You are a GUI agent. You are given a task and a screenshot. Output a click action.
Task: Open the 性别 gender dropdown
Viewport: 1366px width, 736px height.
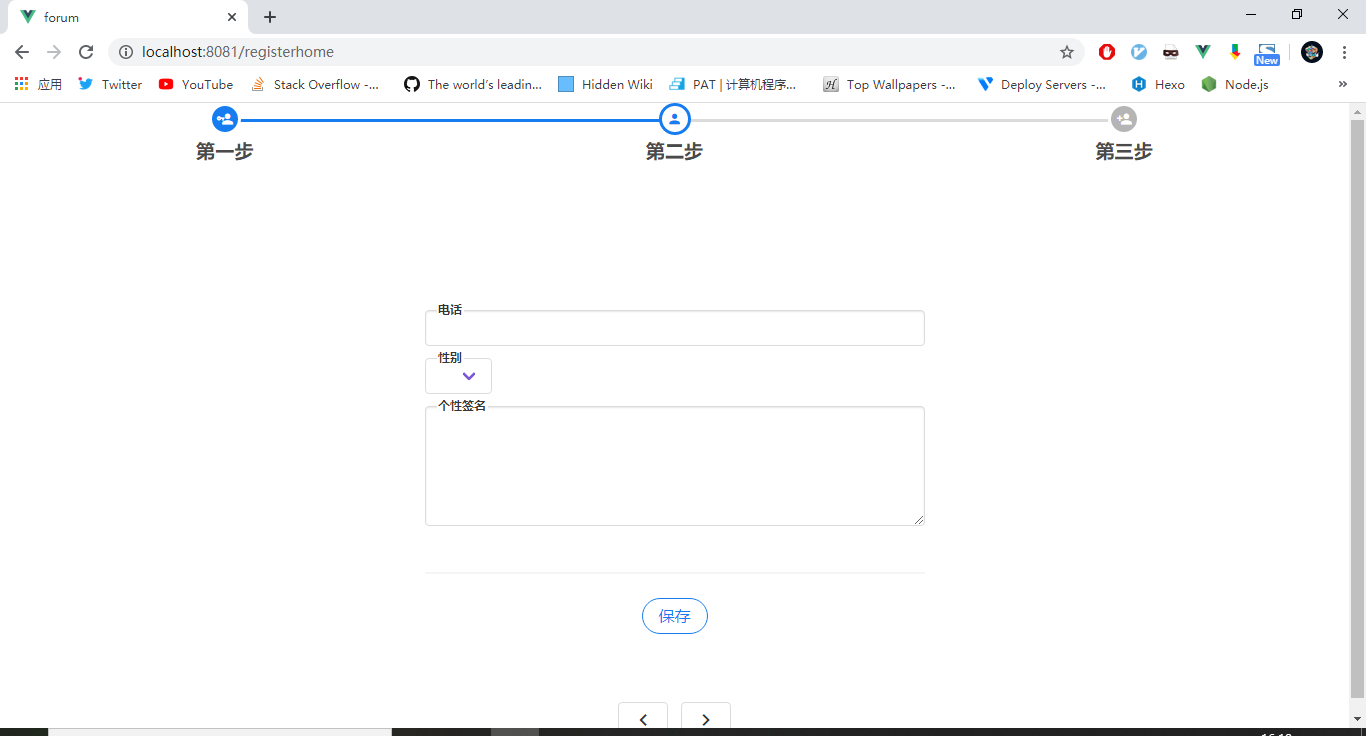point(458,376)
